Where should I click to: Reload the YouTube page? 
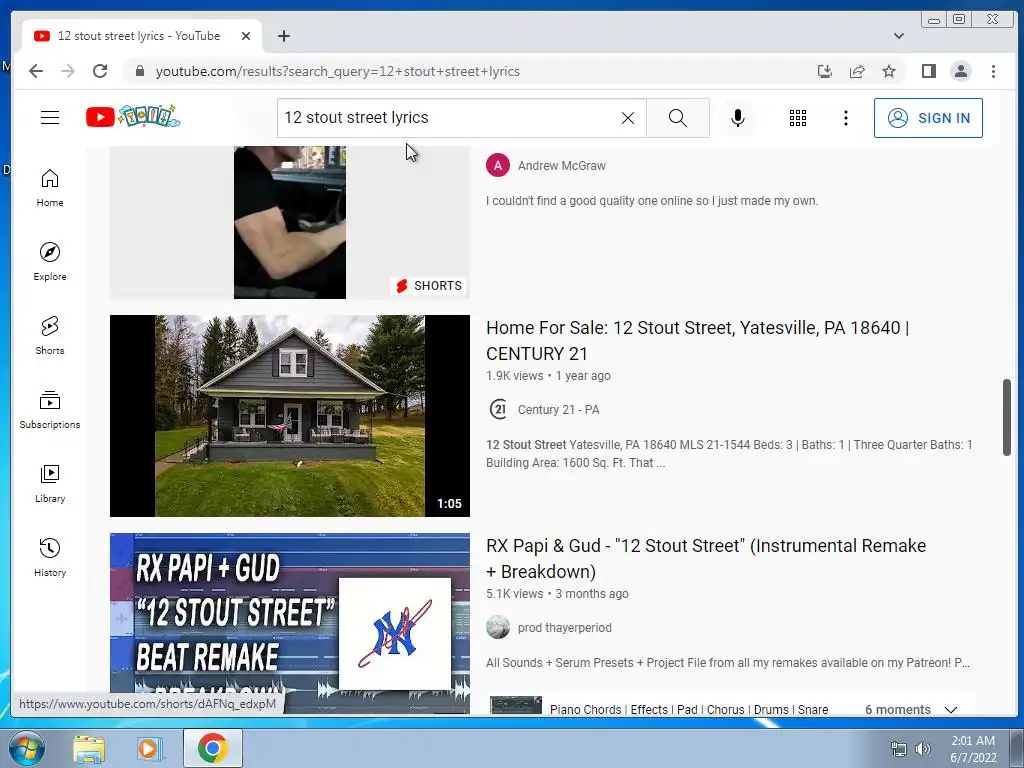point(100,71)
